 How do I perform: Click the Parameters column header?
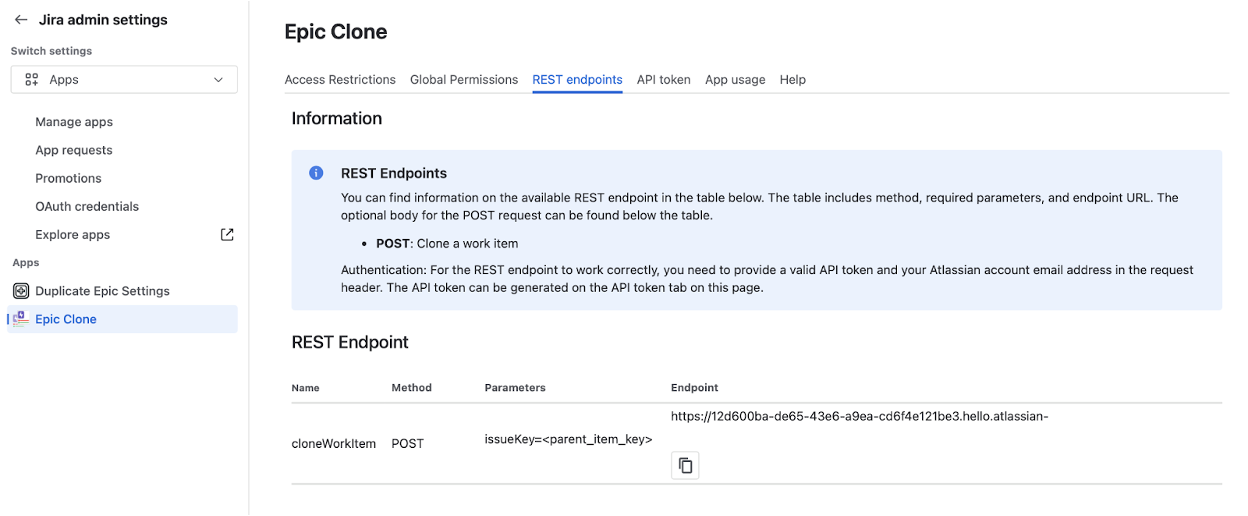[515, 388]
